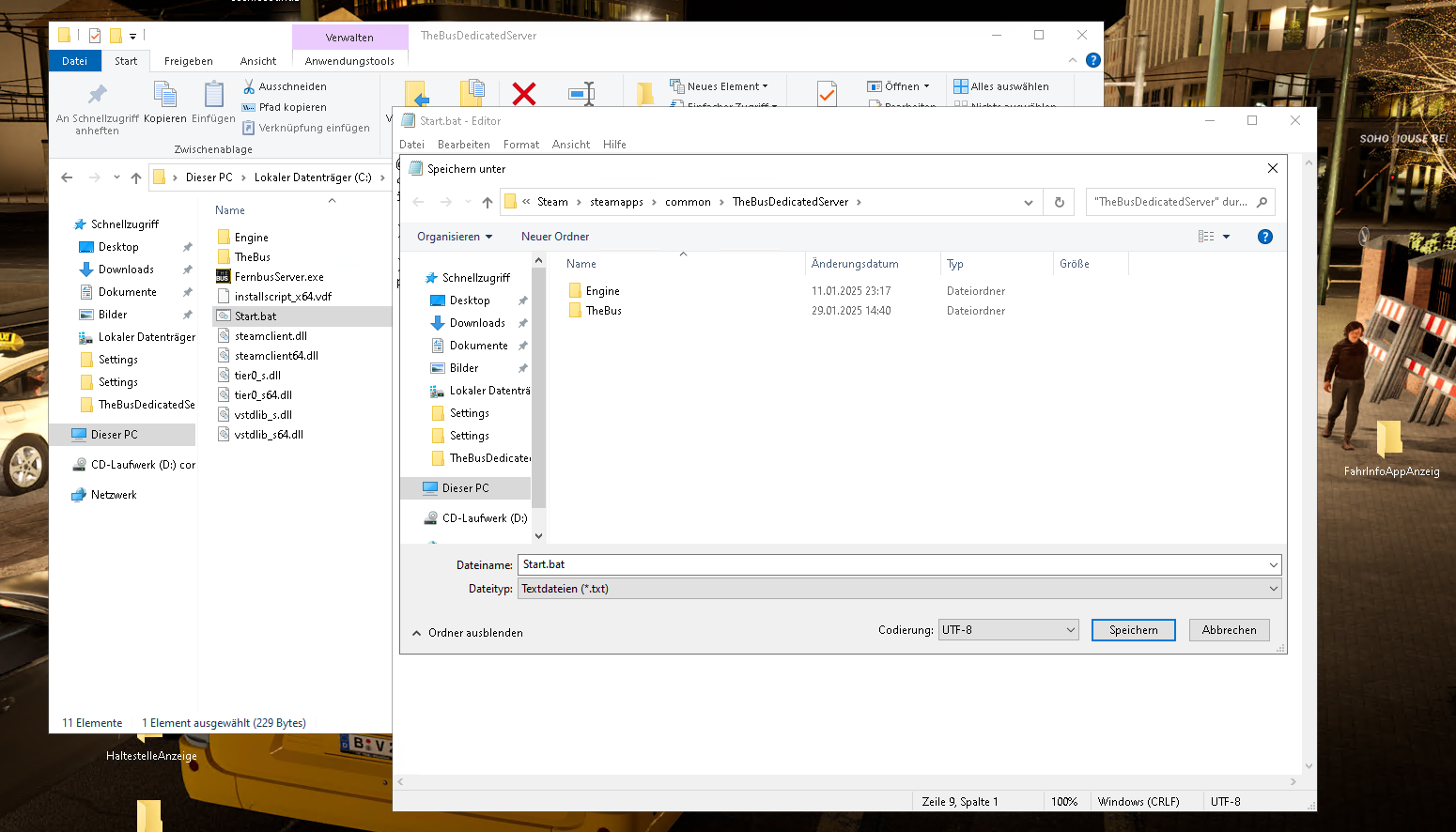Viewport: 1456px width, 832px height.
Task: Click the Ausschneiden scissors icon
Action: click(249, 86)
